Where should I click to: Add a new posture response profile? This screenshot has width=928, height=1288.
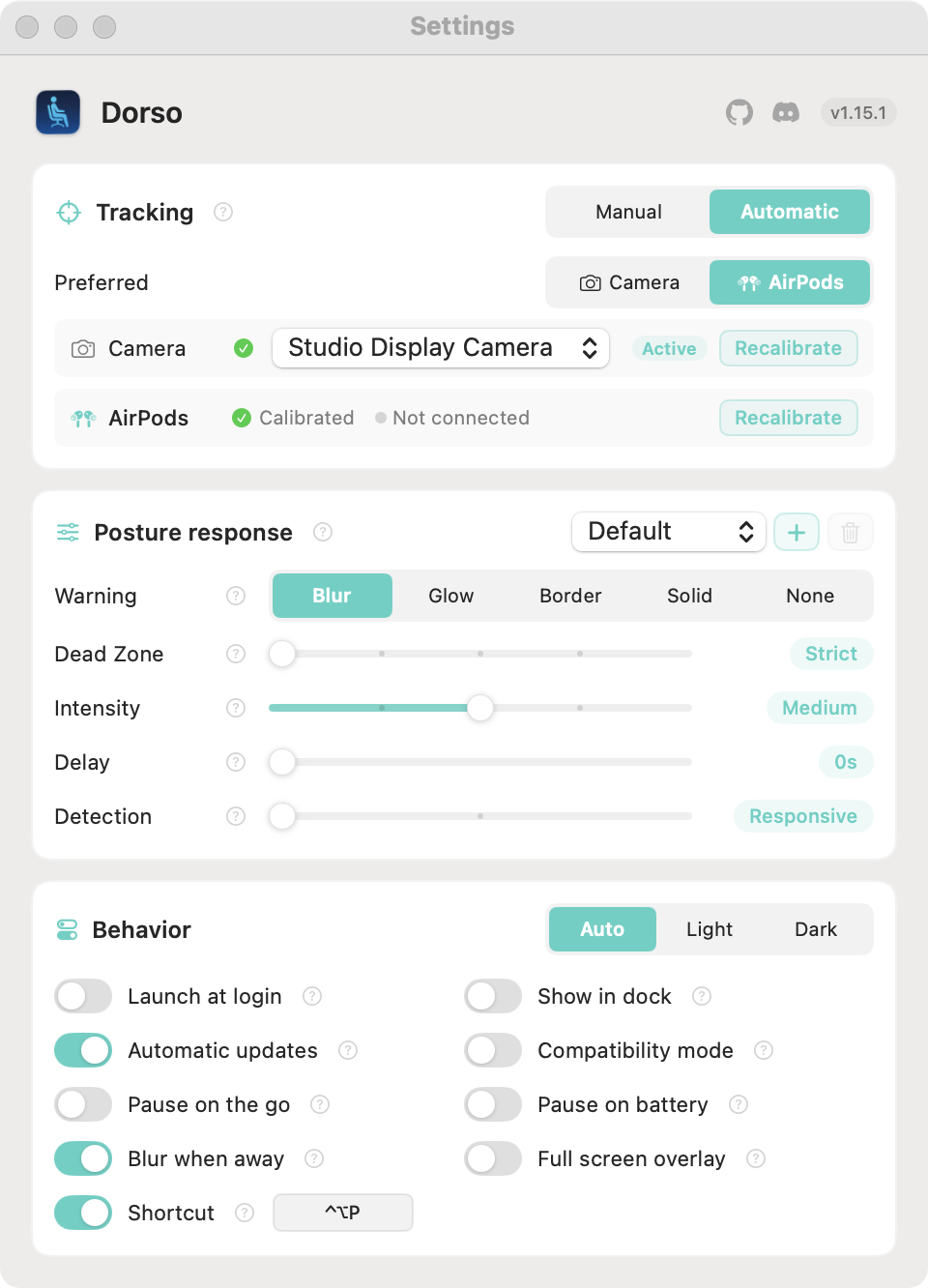pyautogui.click(x=797, y=532)
